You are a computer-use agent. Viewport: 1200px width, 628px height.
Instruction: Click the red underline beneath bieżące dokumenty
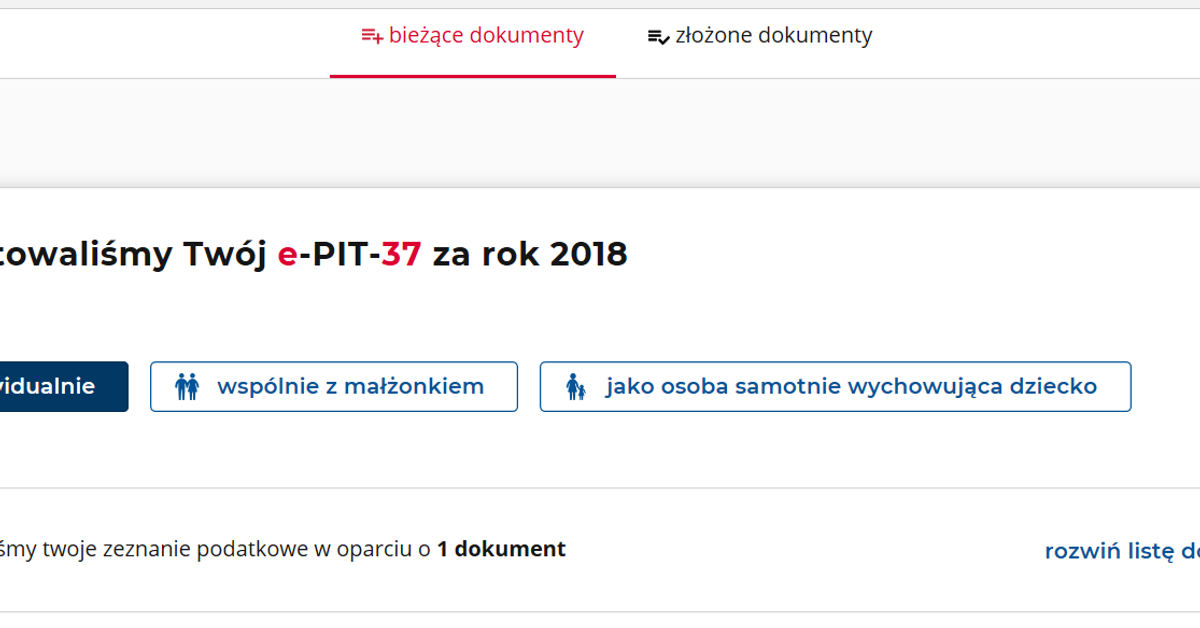click(473, 76)
